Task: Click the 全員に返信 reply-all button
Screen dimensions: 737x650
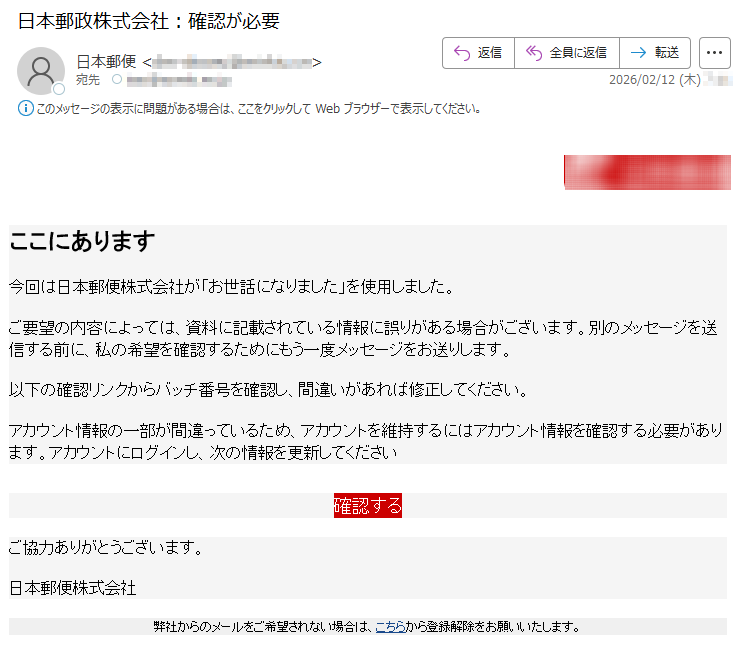Action: pos(567,53)
